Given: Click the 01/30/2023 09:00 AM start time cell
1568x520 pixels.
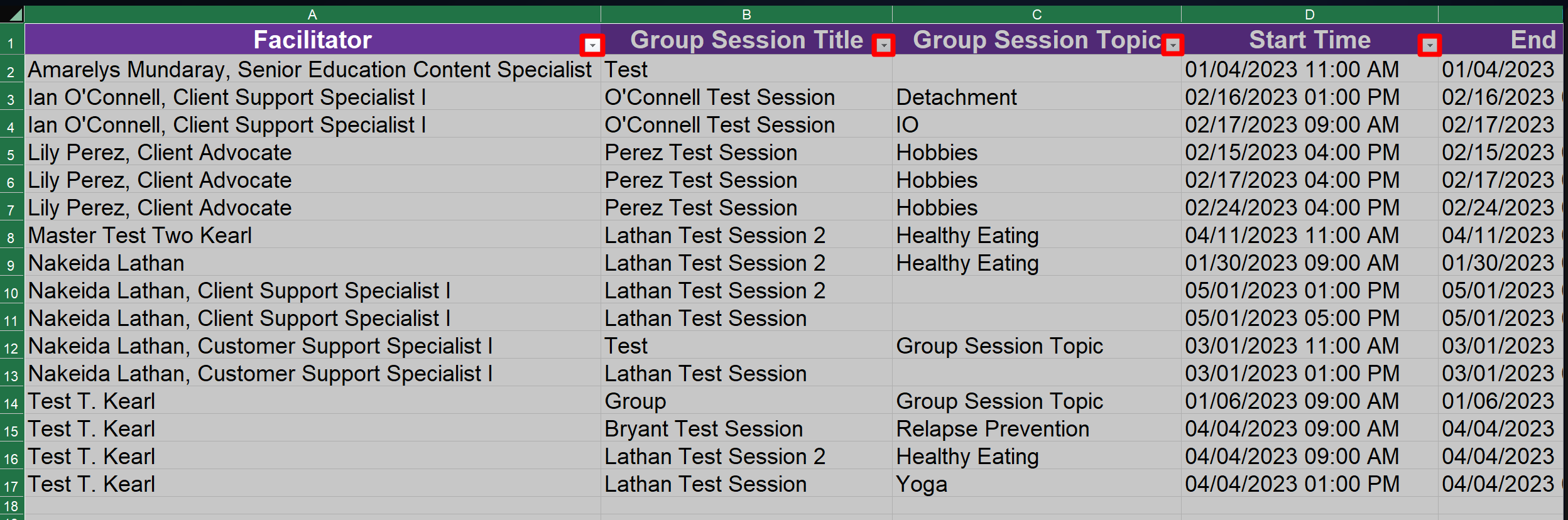Looking at the screenshot, I should 1292,263.
